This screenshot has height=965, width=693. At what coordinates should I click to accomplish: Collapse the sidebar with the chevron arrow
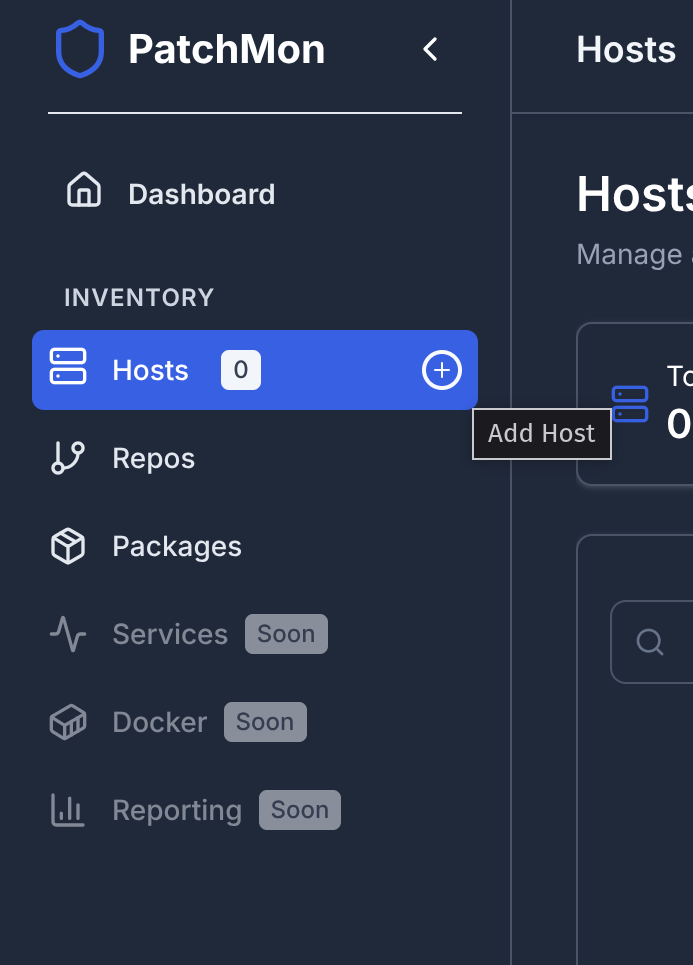point(431,49)
